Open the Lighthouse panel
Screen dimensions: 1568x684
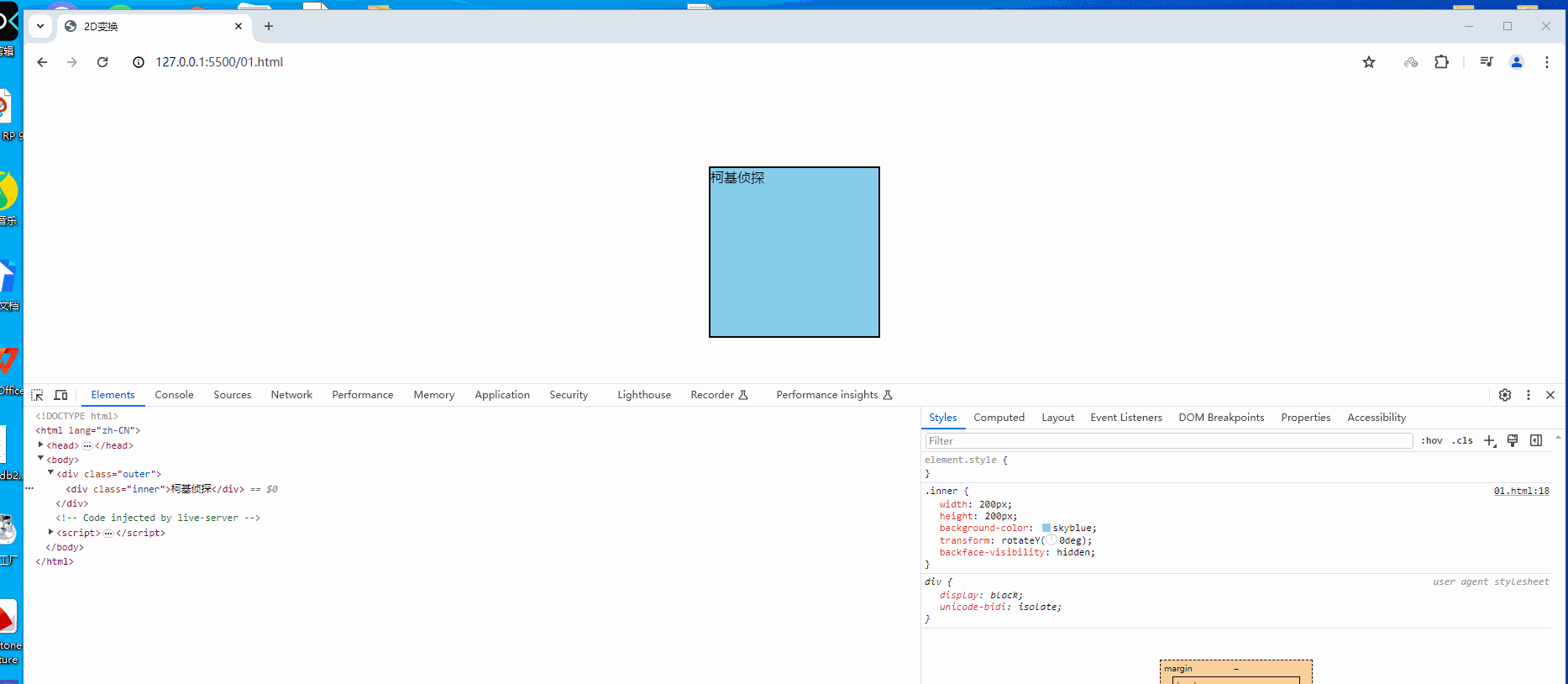(644, 395)
